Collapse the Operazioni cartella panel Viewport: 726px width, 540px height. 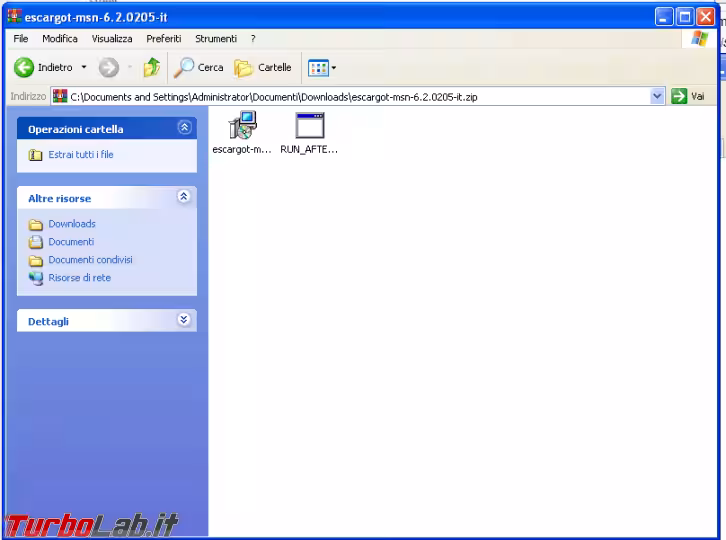pyautogui.click(x=184, y=127)
